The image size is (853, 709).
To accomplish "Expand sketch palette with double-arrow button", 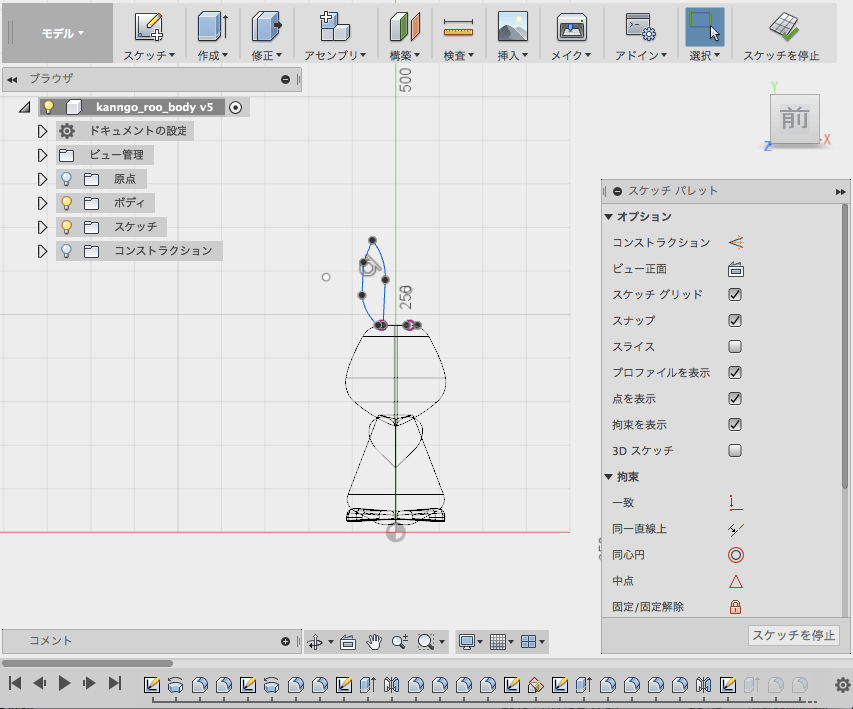I will coord(840,192).
